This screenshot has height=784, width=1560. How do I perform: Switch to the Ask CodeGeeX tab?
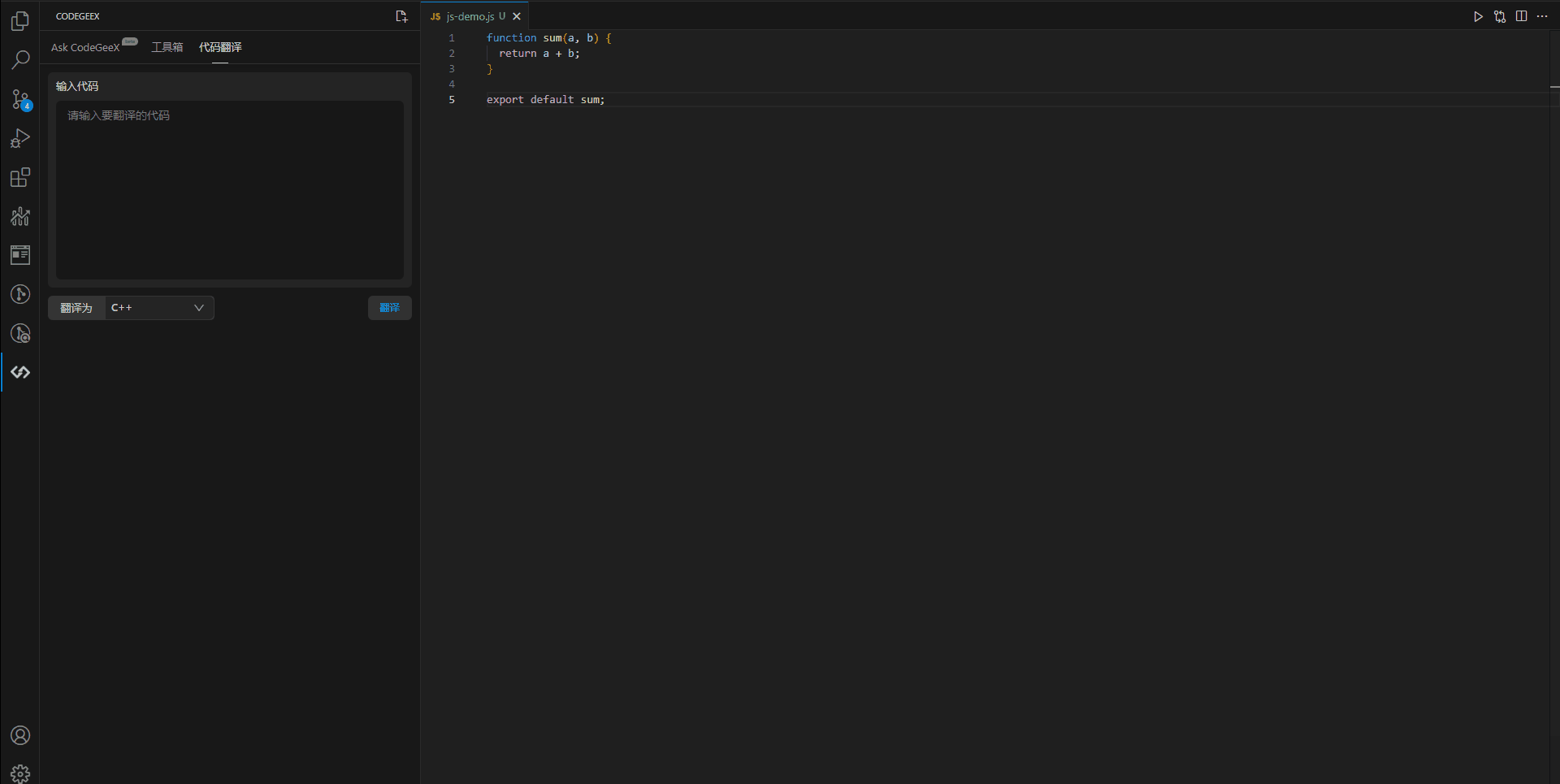pyautogui.click(x=85, y=48)
